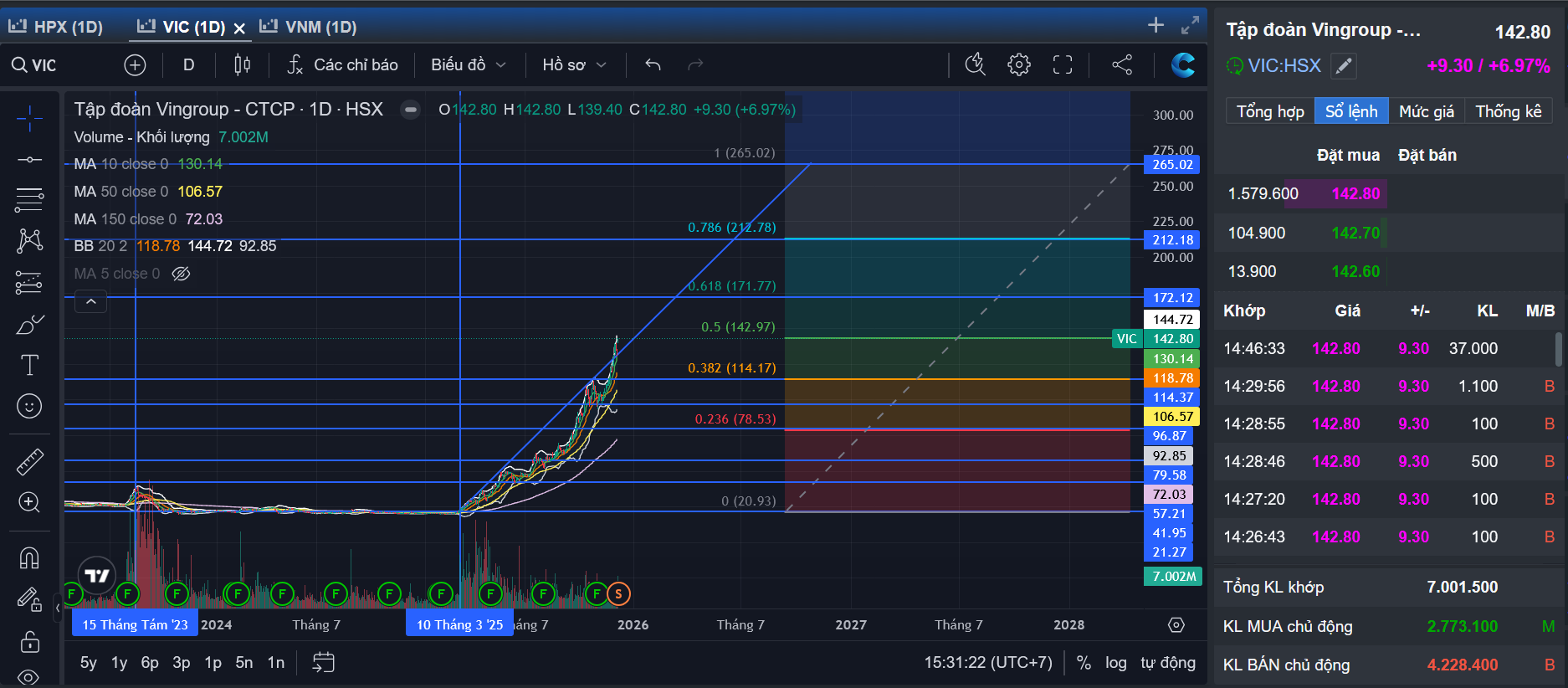Open the Hồ sơ dropdown menu
1568x688 pixels.
click(x=574, y=64)
